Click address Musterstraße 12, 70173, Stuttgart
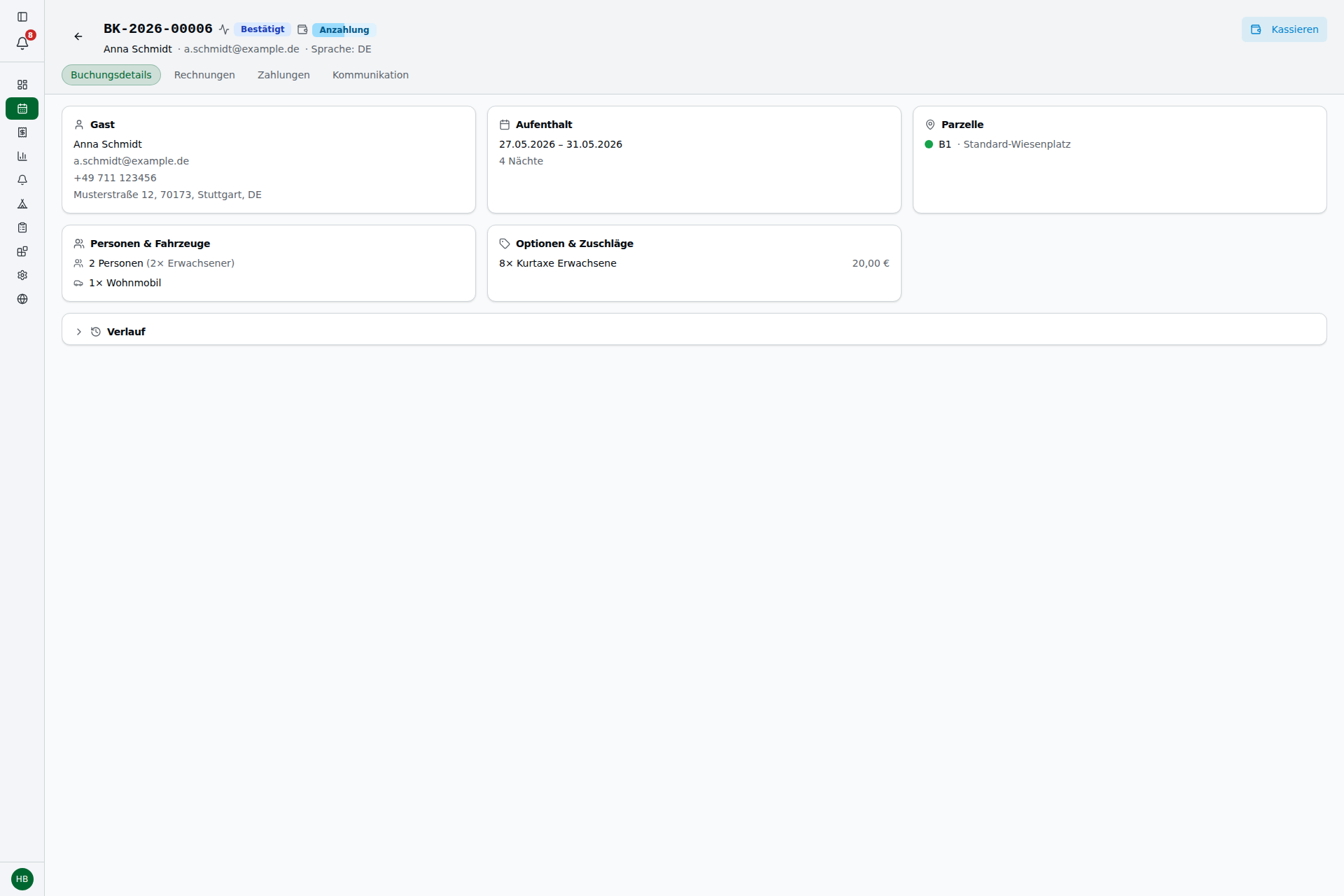1344x896 pixels. (167, 195)
